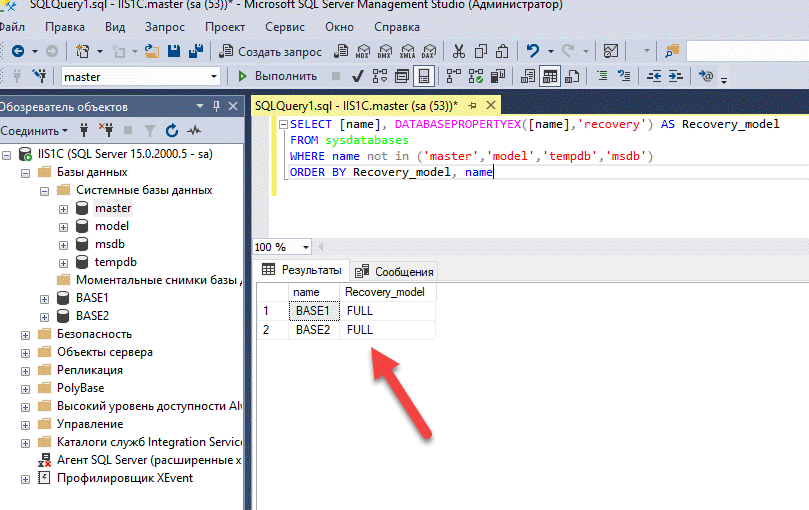This screenshot has width=809, height=510.
Task: Click the Cut scissors icon
Action: point(458,51)
